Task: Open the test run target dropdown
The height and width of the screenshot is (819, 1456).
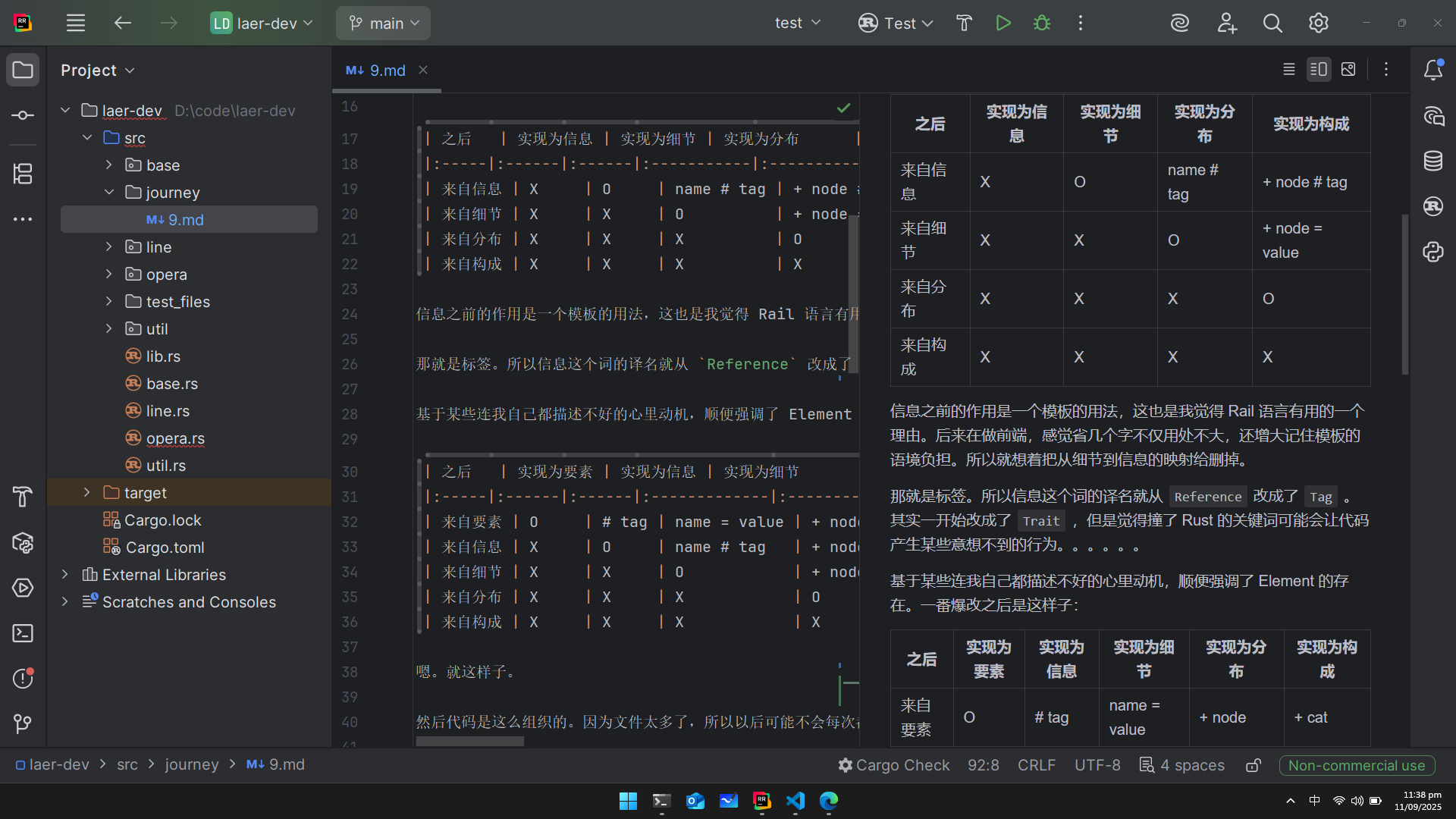Action: tap(798, 24)
